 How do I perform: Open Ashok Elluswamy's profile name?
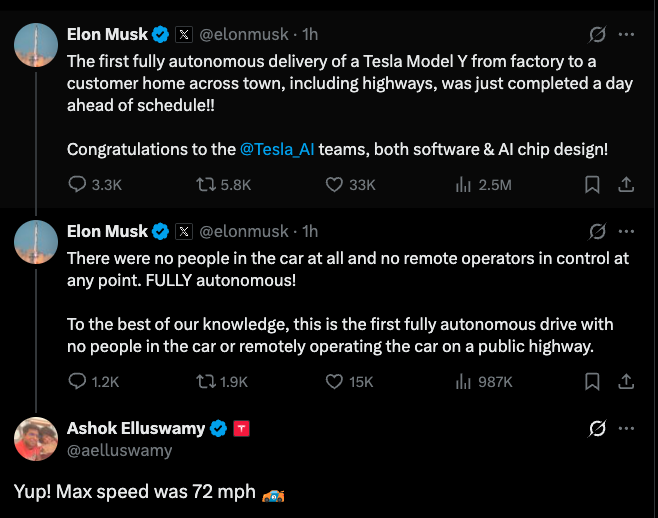pyautogui.click(x=135, y=428)
